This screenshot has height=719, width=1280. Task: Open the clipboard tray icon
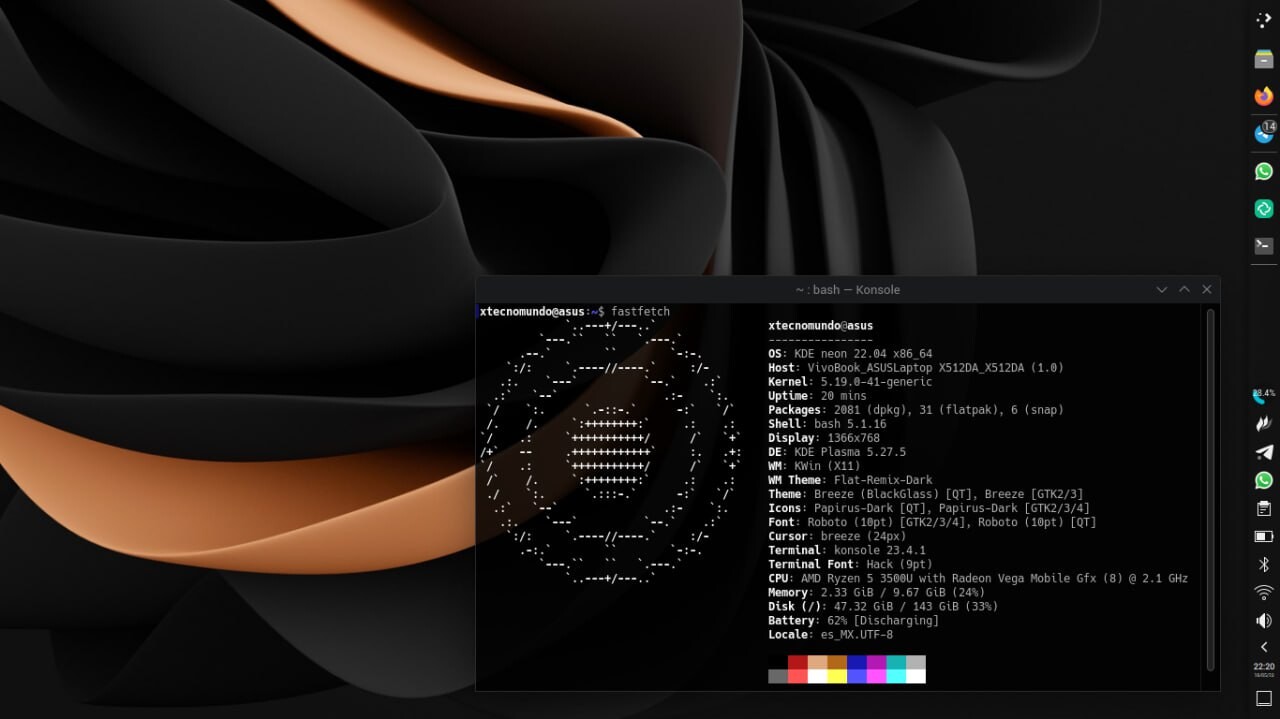tap(1264, 508)
